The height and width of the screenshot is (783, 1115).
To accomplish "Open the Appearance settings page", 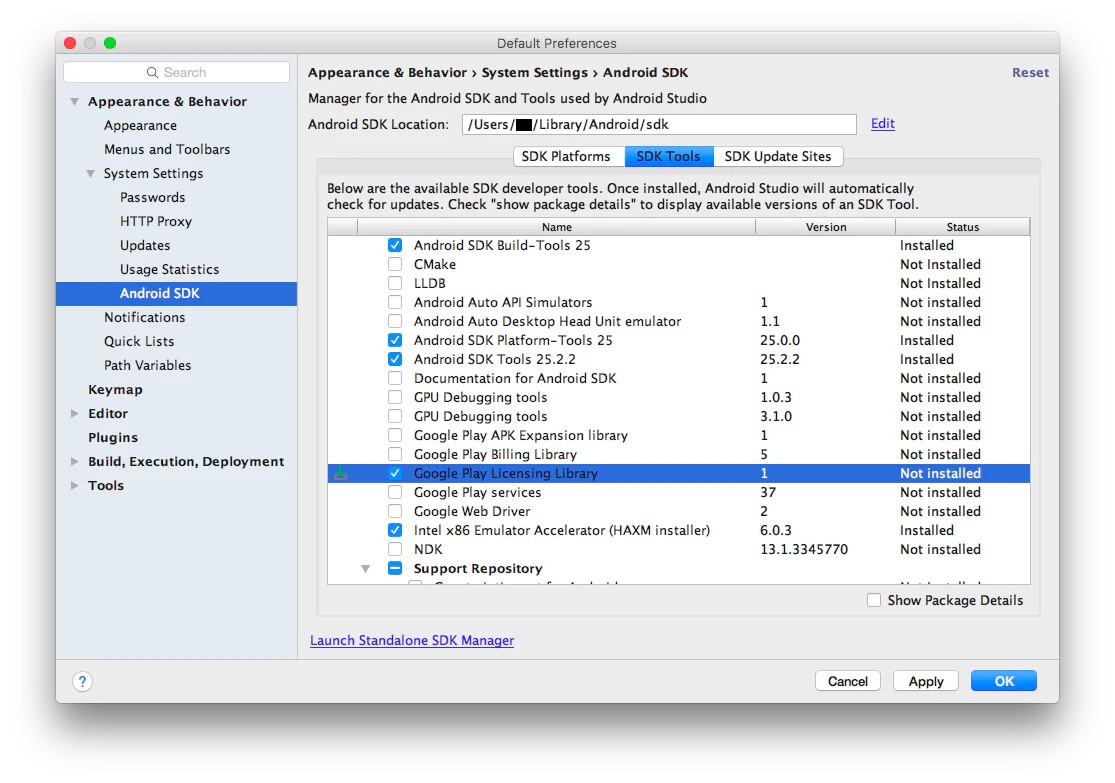I will point(140,125).
